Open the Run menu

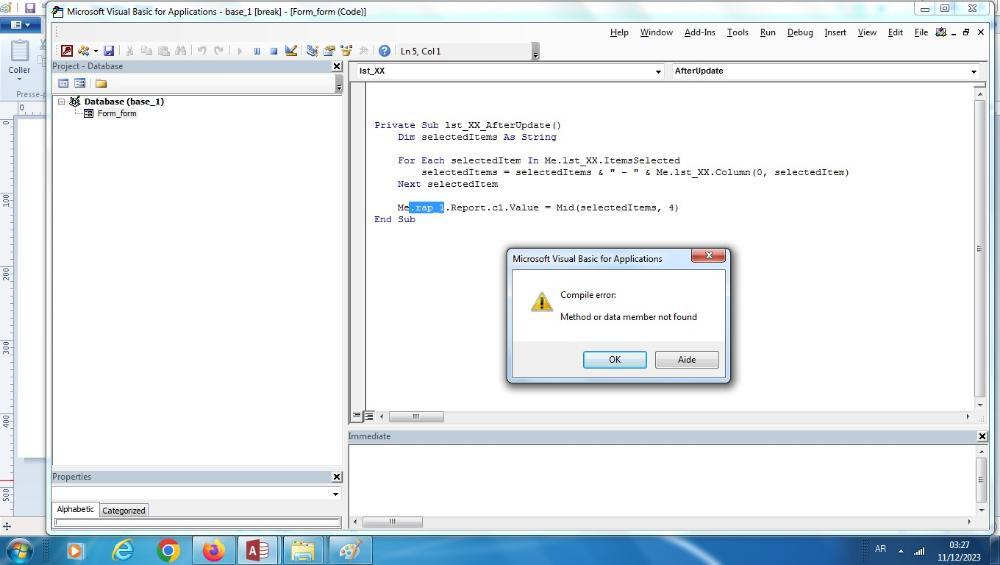point(768,33)
